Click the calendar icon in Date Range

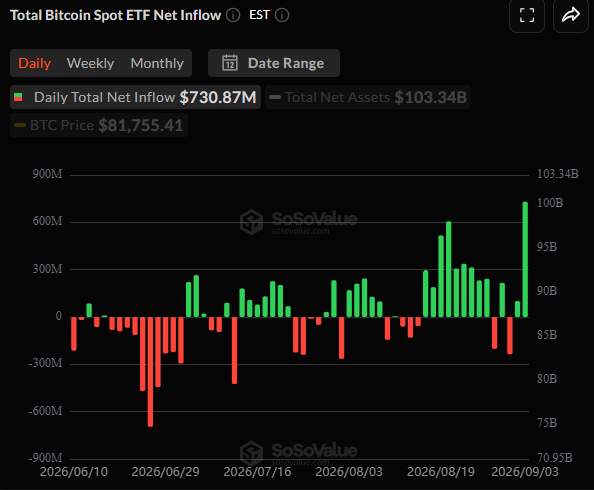coord(230,63)
